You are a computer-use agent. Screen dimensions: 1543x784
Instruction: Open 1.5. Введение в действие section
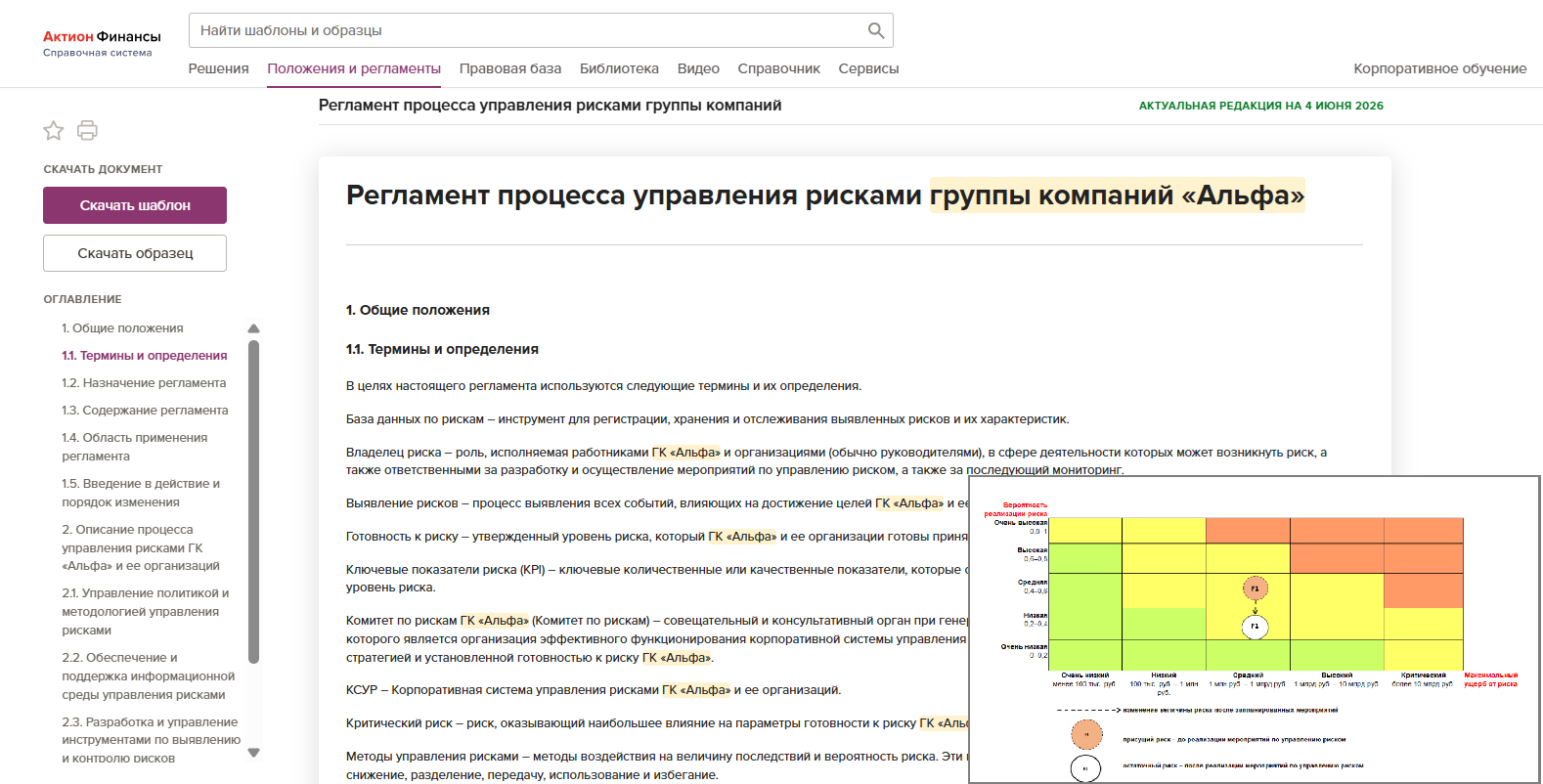pyautogui.click(x=141, y=493)
